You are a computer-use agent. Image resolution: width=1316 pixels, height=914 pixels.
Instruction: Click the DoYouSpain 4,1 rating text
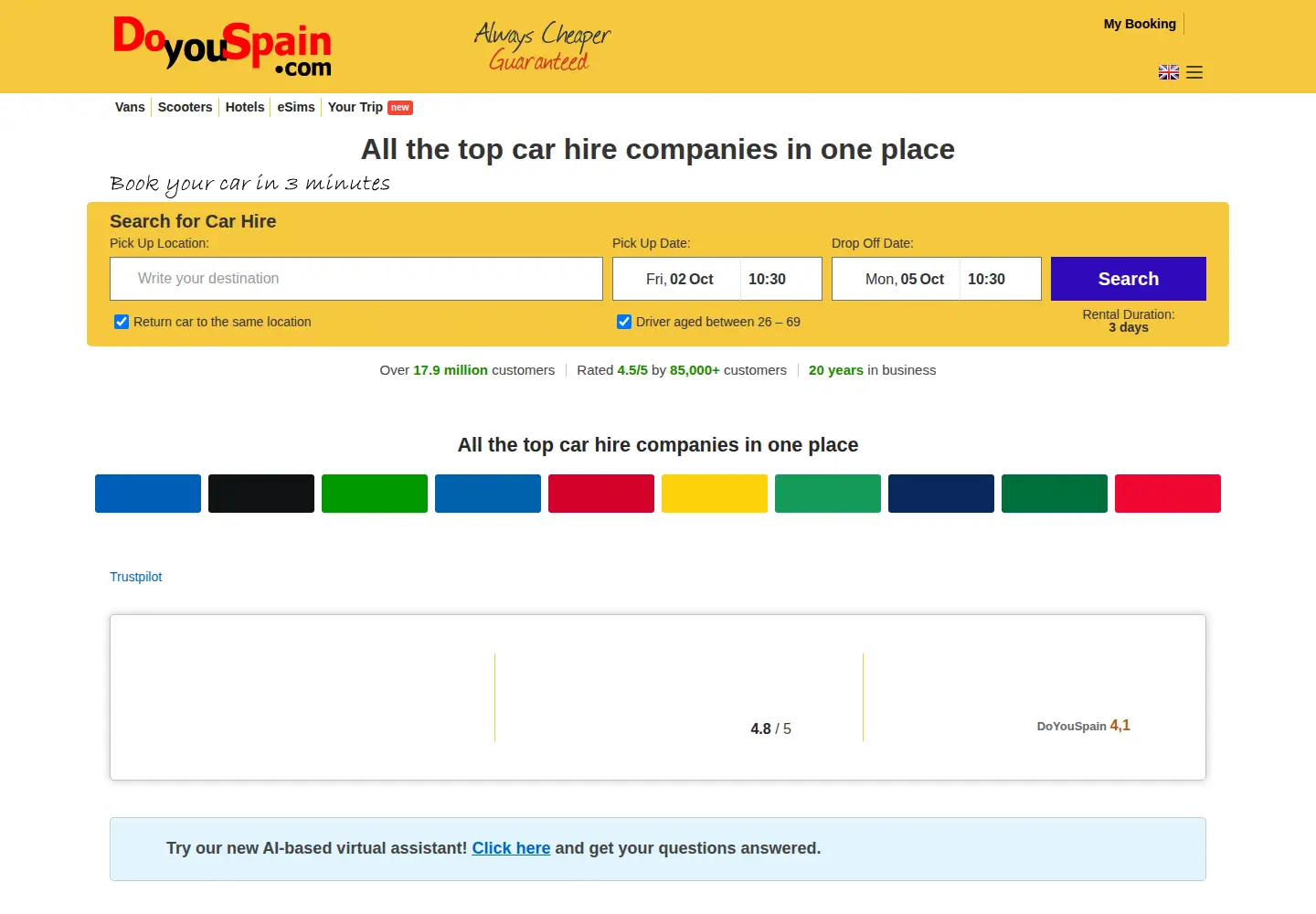1084,726
